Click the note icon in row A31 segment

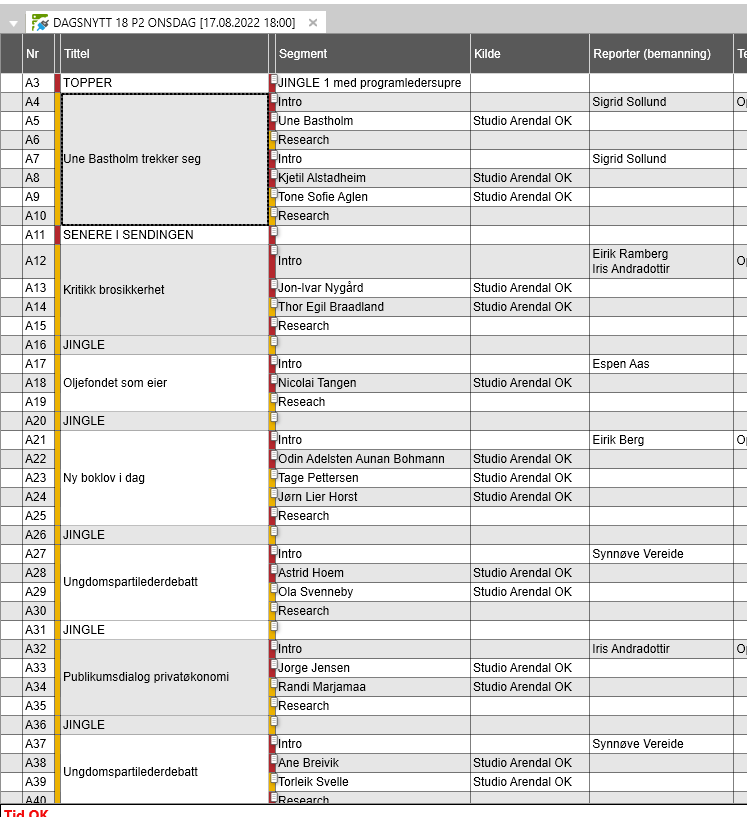point(273,626)
